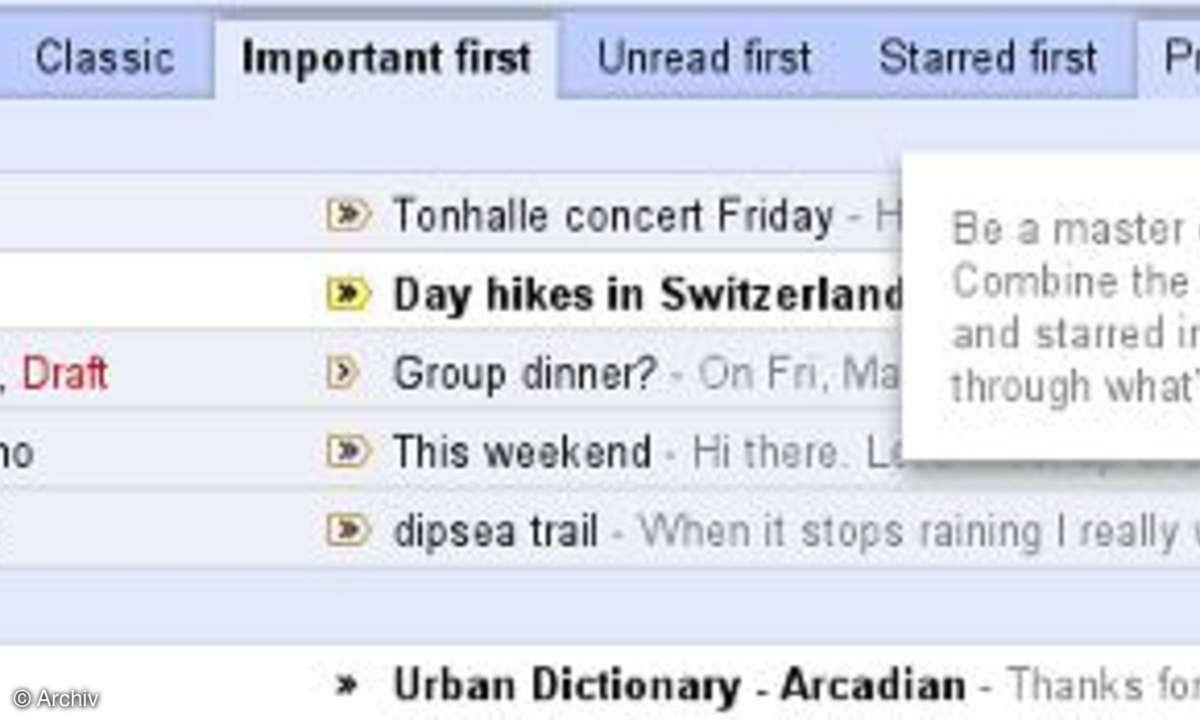Select partially visible tab after Starred first
1200x720 pixels.
[1170, 58]
